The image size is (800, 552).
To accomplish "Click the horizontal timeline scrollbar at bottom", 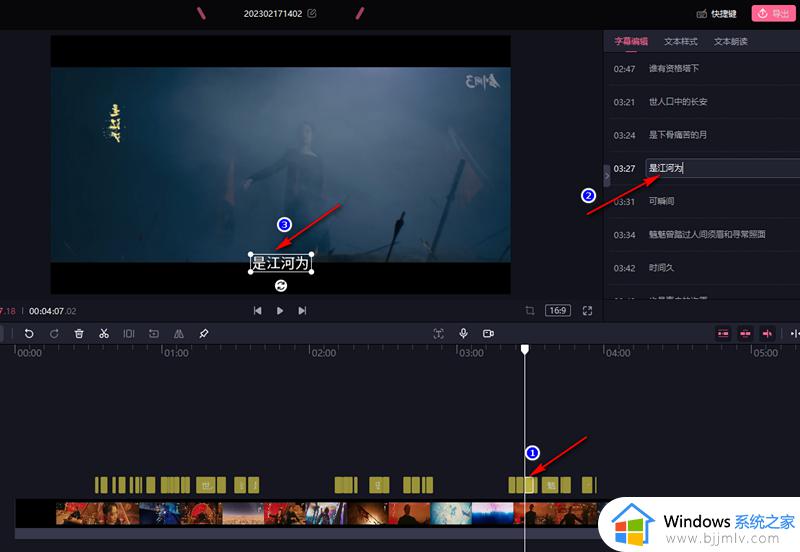I will tap(306, 534).
